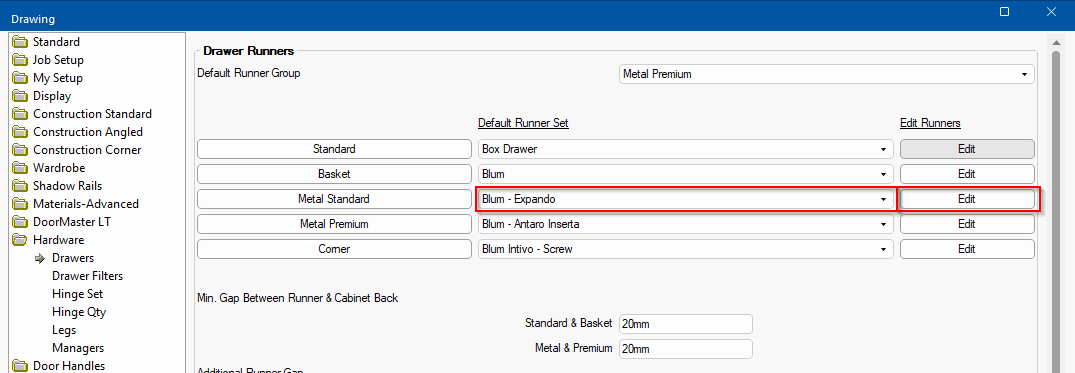Viewport: 1075px width, 373px height.
Task: Open the My Setup folder icon
Action: (21, 78)
